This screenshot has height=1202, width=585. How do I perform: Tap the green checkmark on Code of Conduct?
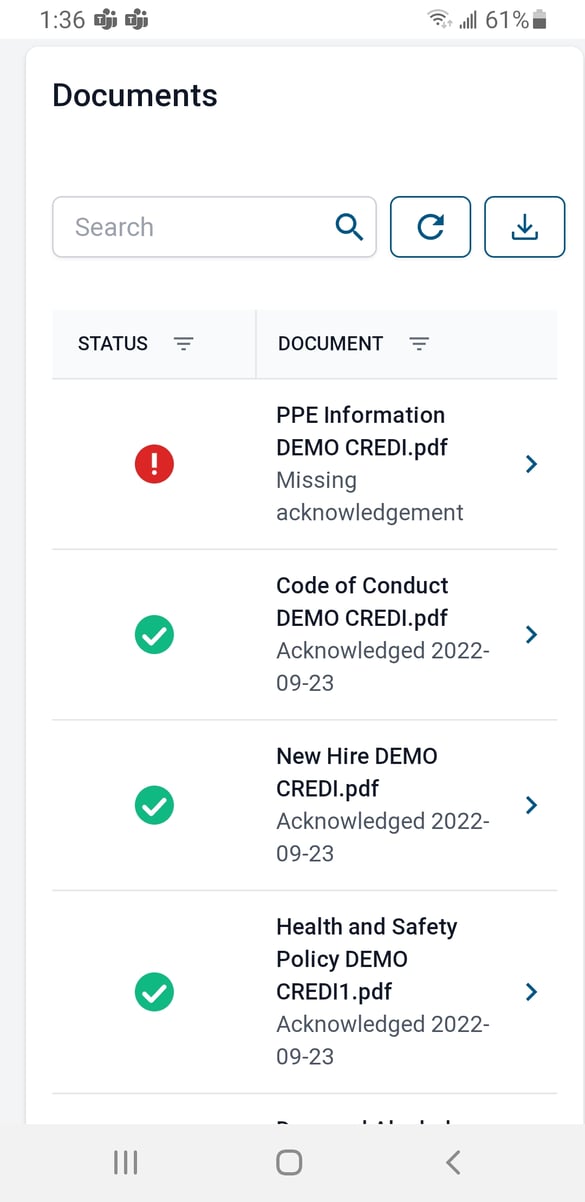[154, 634]
